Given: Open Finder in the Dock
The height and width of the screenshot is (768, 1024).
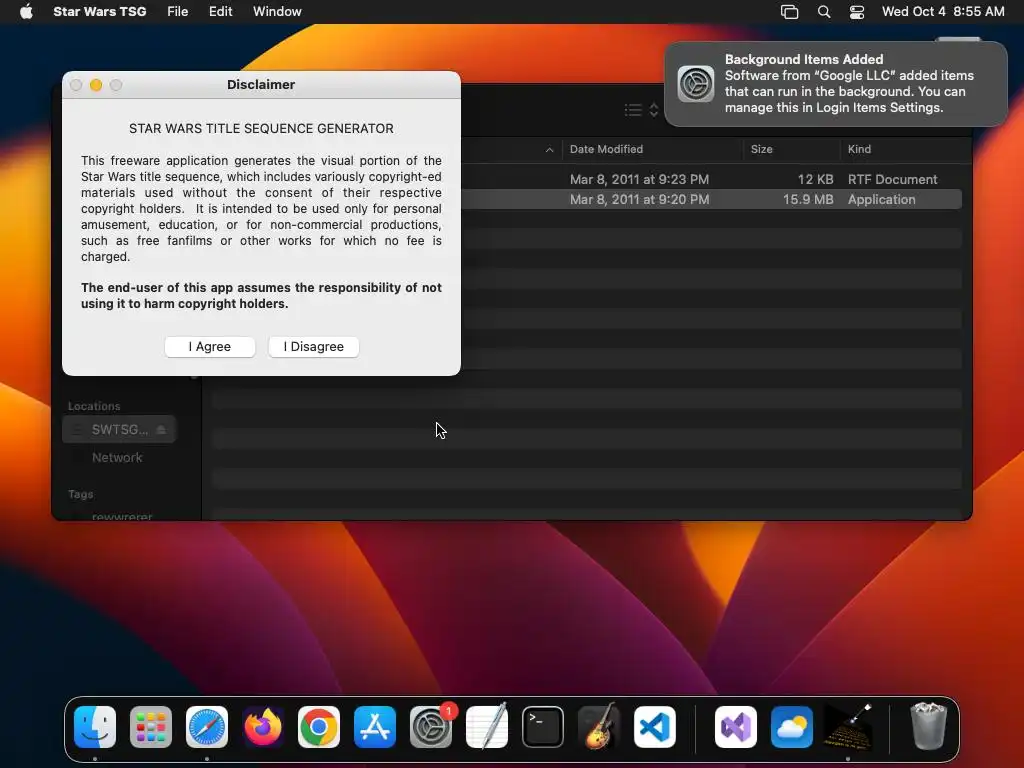Looking at the screenshot, I should click(x=95, y=727).
